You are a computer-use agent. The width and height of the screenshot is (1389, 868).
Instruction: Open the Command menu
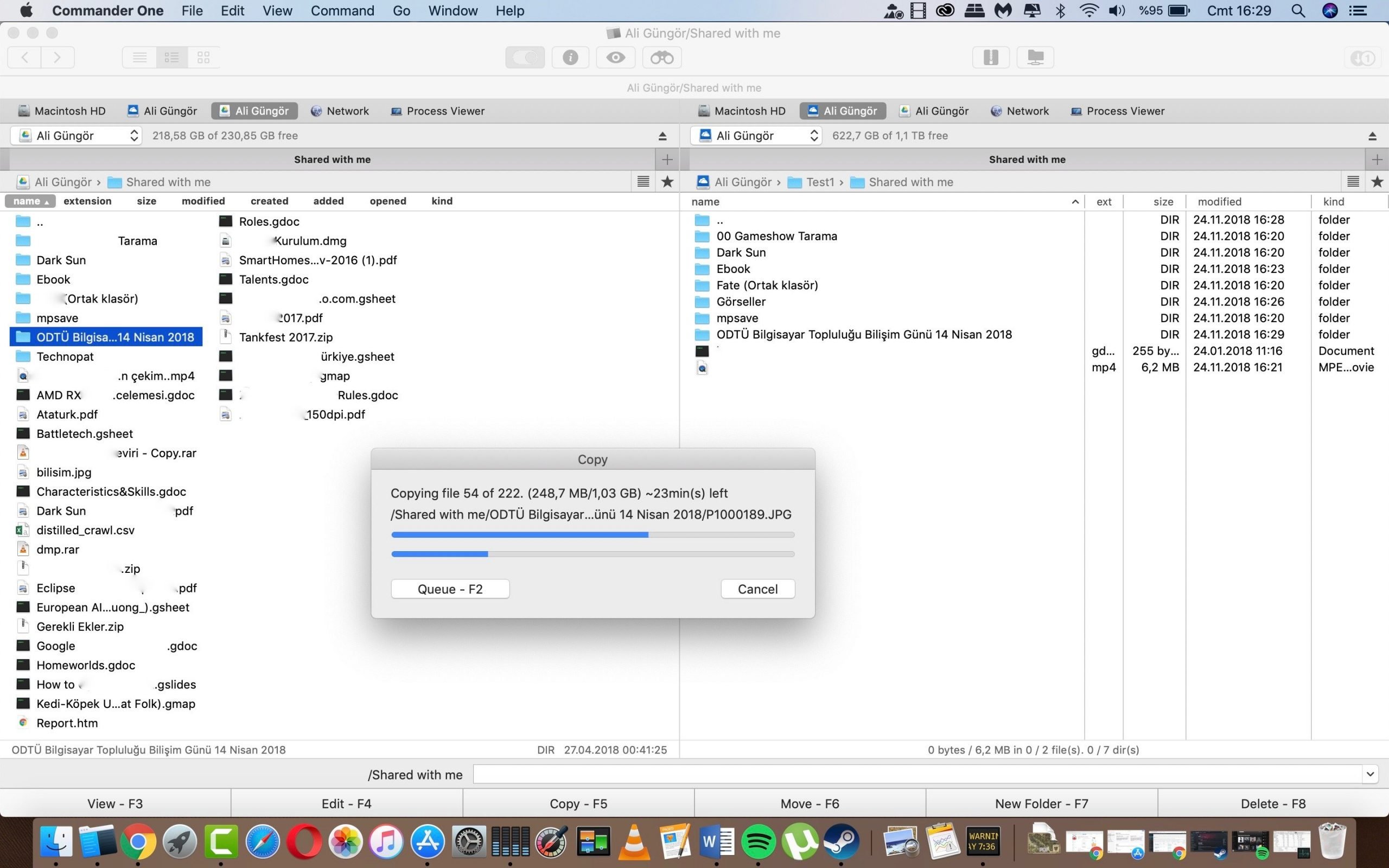[342, 11]
